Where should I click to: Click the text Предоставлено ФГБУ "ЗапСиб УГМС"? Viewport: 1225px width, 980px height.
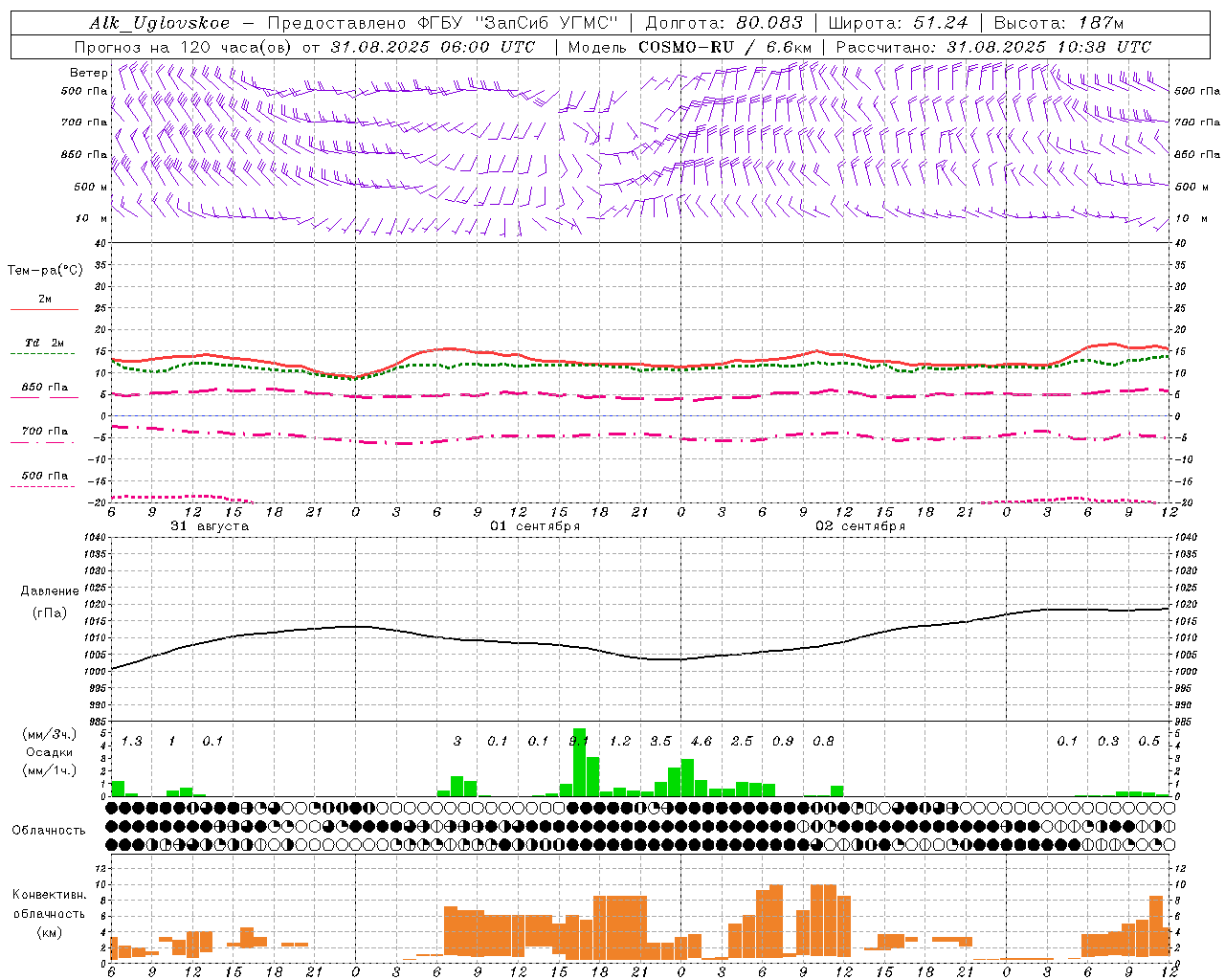click(x=443, y=23)
